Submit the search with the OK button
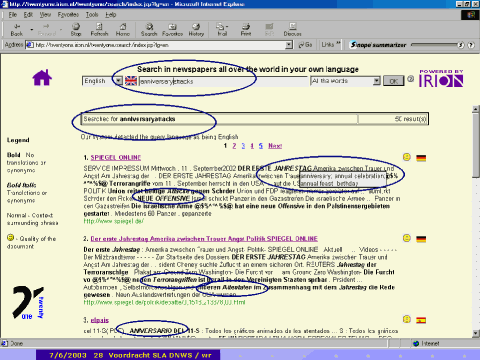The height and width of the screenshot is (360, 480). [393, 81]
